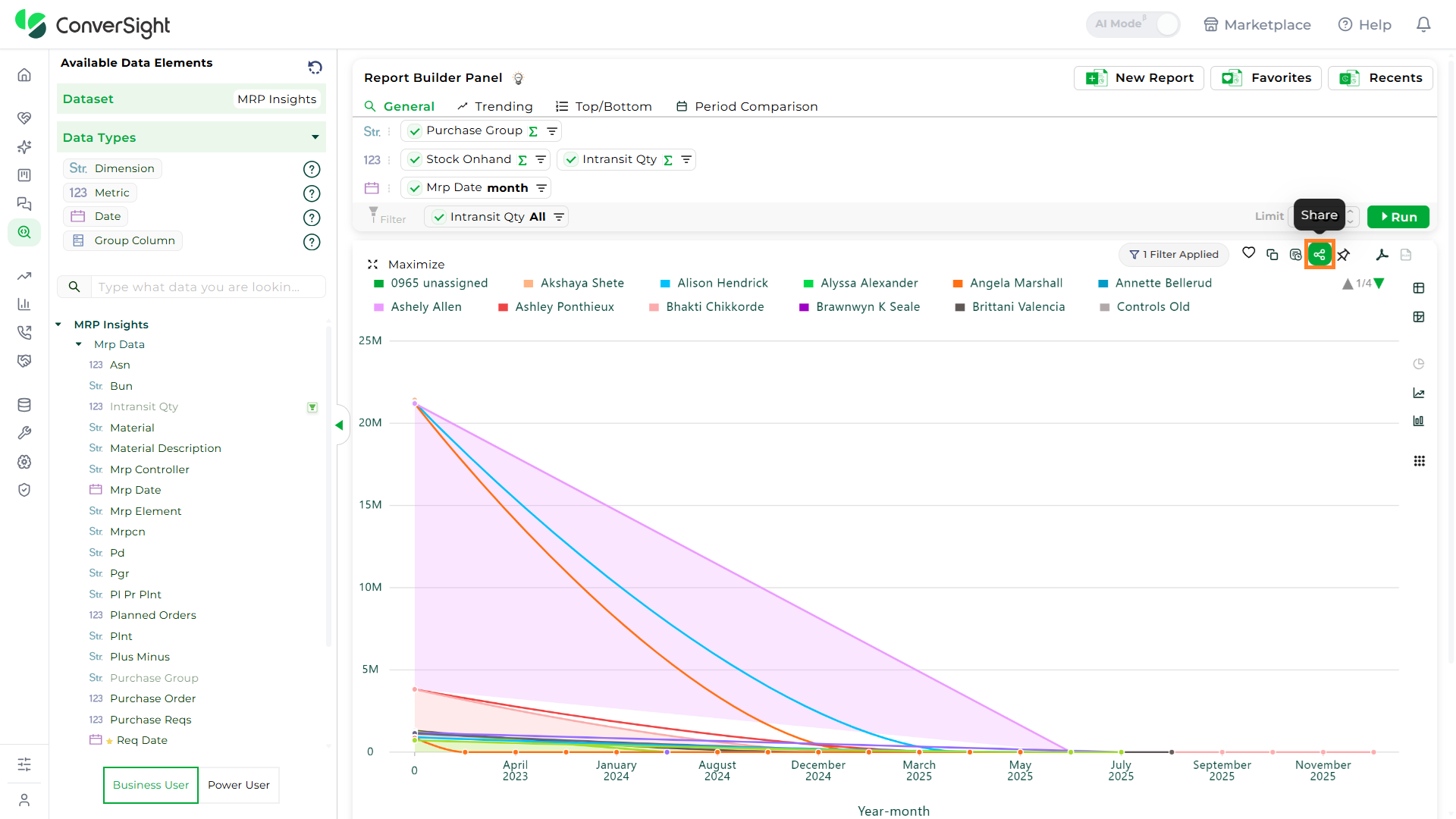Viewport: 1456px width, 819px height.
Task: Pin the report with pin icon
Action: coord(1344,255)
